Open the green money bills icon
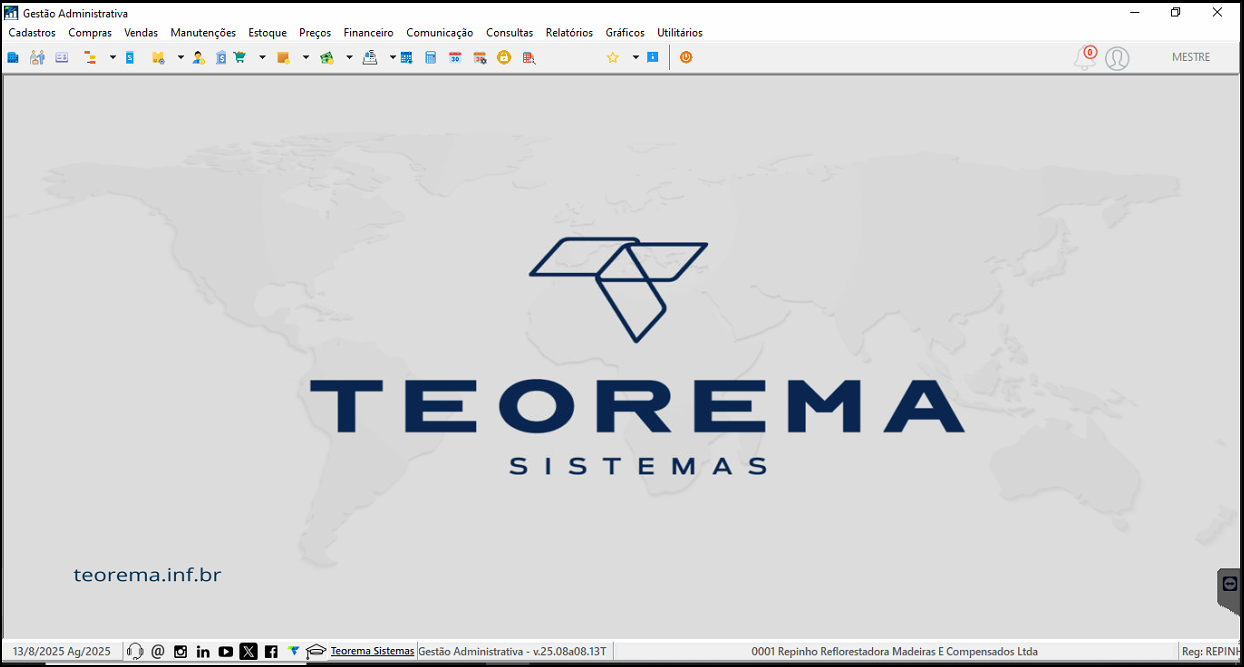Screen dimensions: 1244x667 (327, 58)
